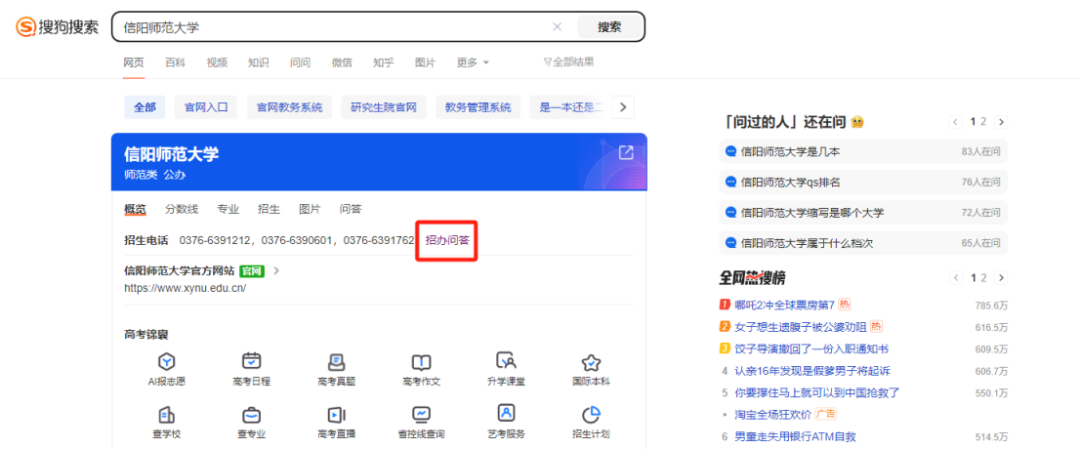Open hot search 男童走失用银行ATM自救

[795, 436]
